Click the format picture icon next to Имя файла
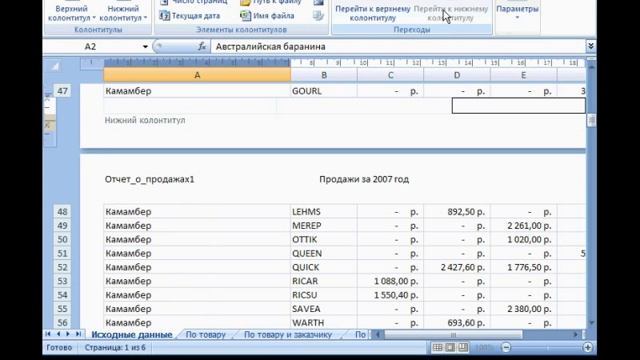 318,16
